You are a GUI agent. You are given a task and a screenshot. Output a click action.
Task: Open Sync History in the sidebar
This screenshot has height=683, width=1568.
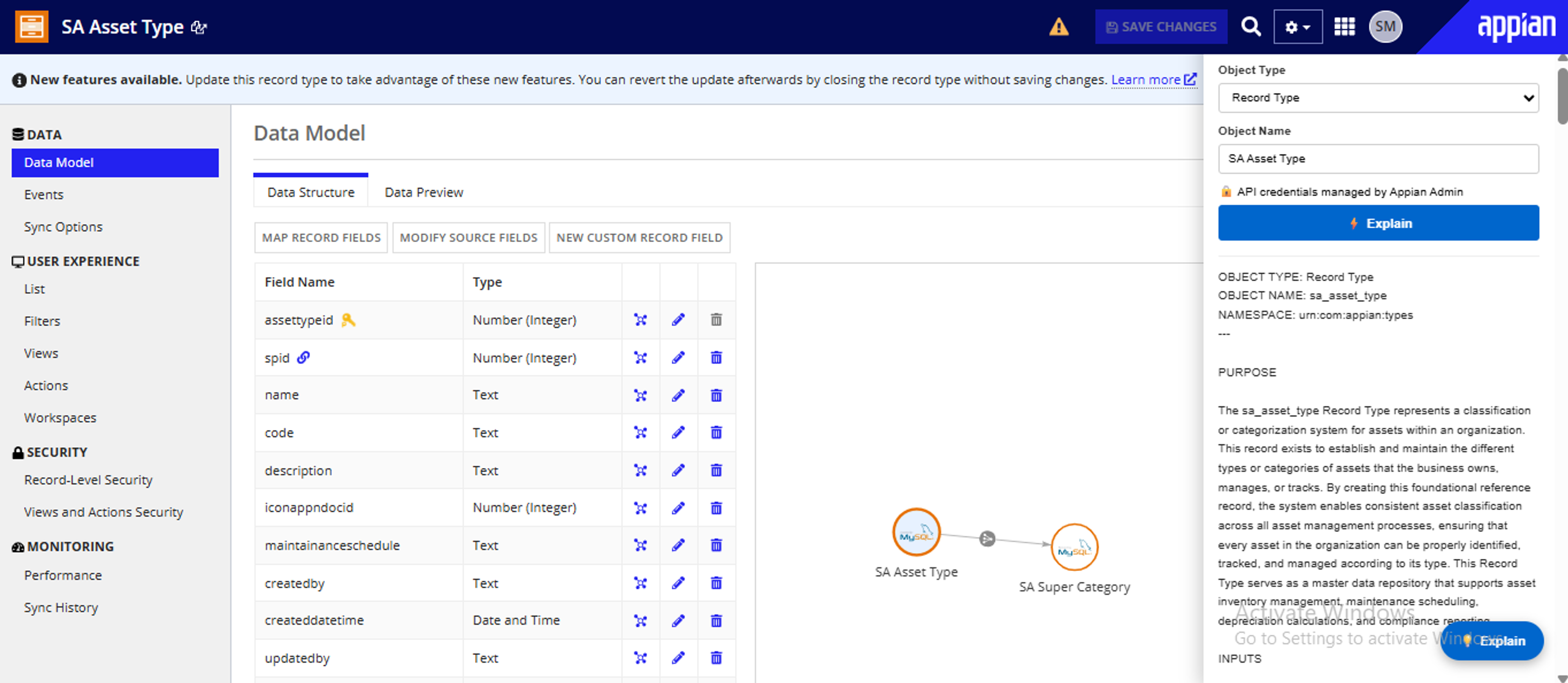[61, 607]
